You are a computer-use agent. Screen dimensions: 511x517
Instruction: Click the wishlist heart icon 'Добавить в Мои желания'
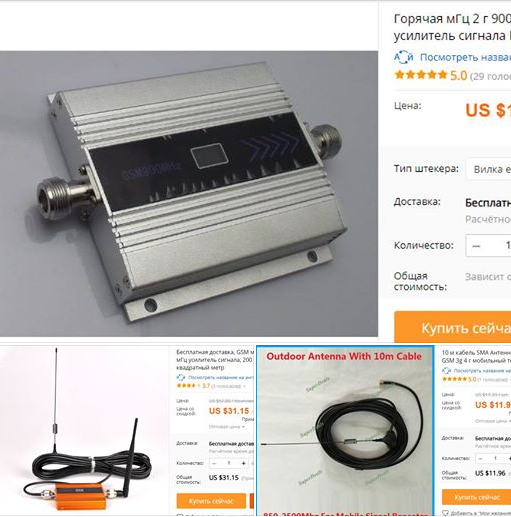[445, 513]
